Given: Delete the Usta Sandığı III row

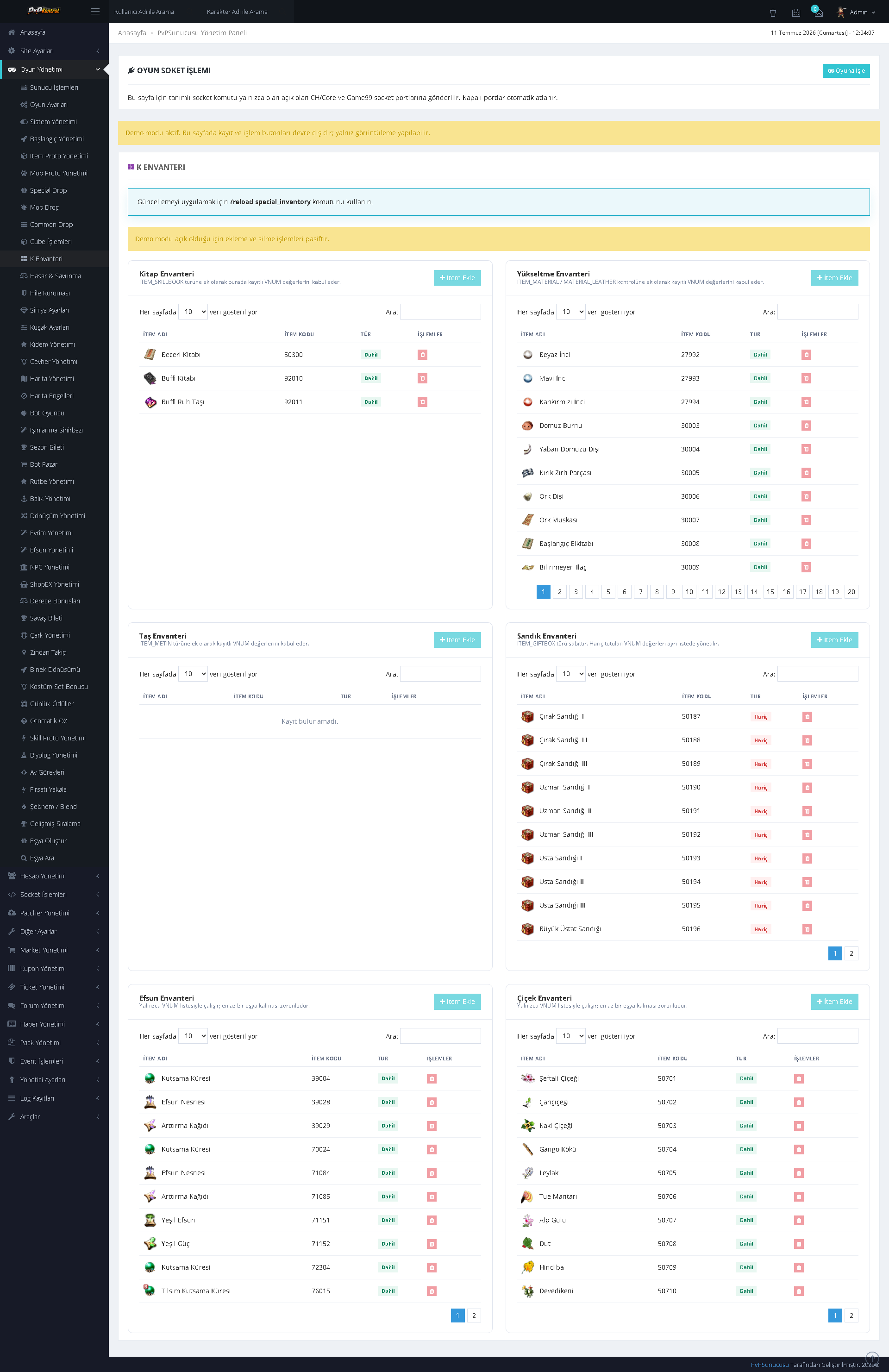Looking at the screenshot, I should tap(807, 906).
